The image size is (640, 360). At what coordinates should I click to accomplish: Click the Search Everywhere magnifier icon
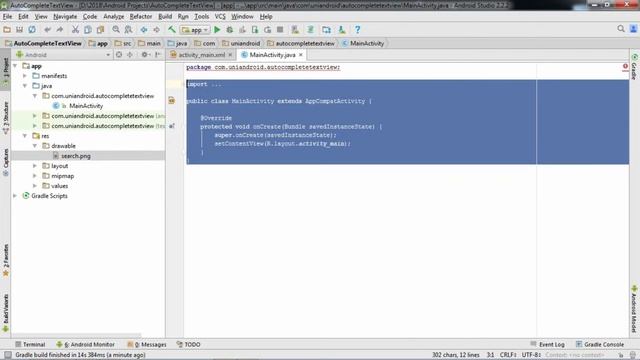click(621, 29)
